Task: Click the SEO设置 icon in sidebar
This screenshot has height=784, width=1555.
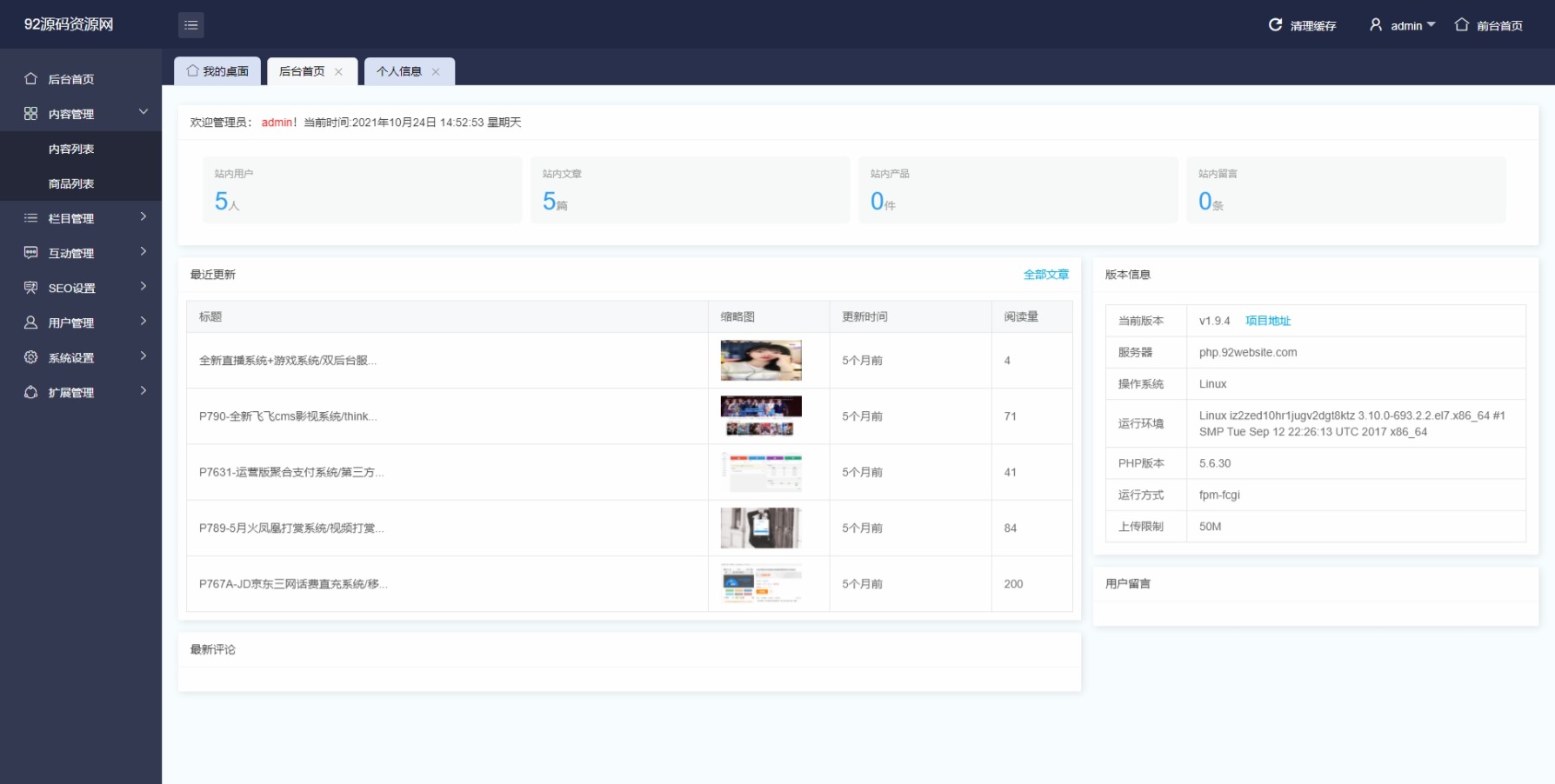Action: pos(30,288)
